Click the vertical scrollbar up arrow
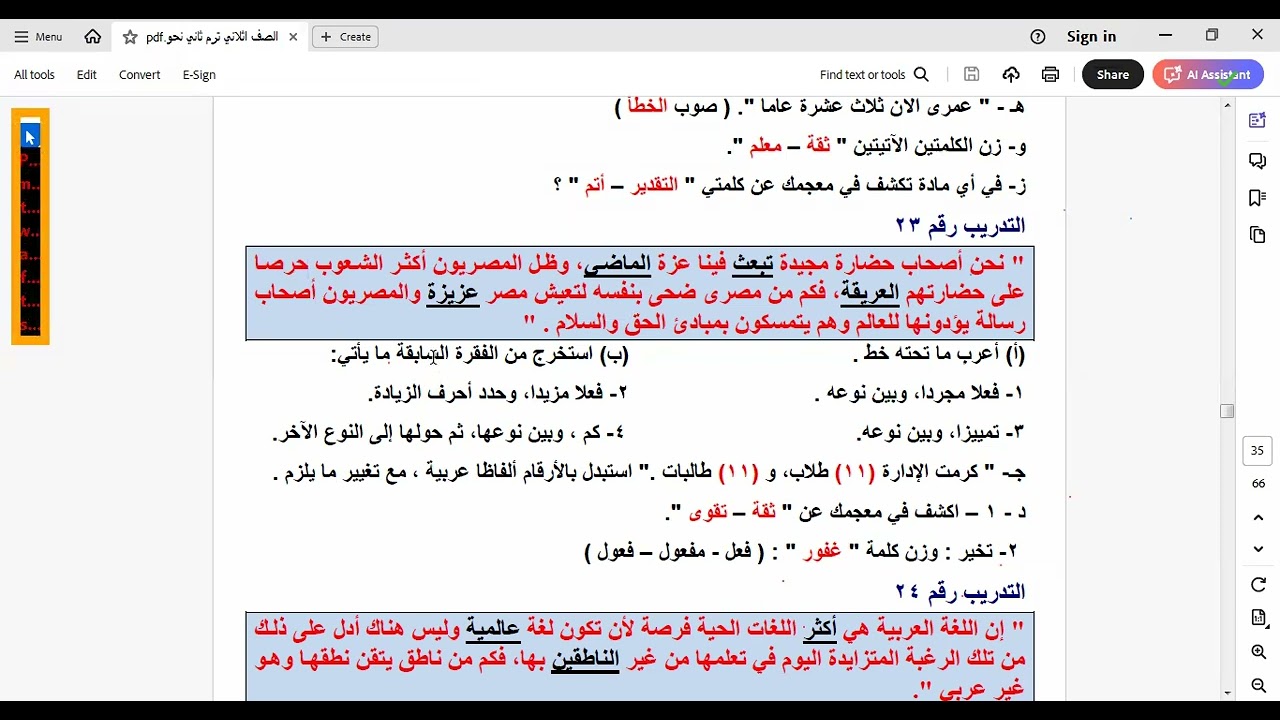 (x=1227, y=104)
